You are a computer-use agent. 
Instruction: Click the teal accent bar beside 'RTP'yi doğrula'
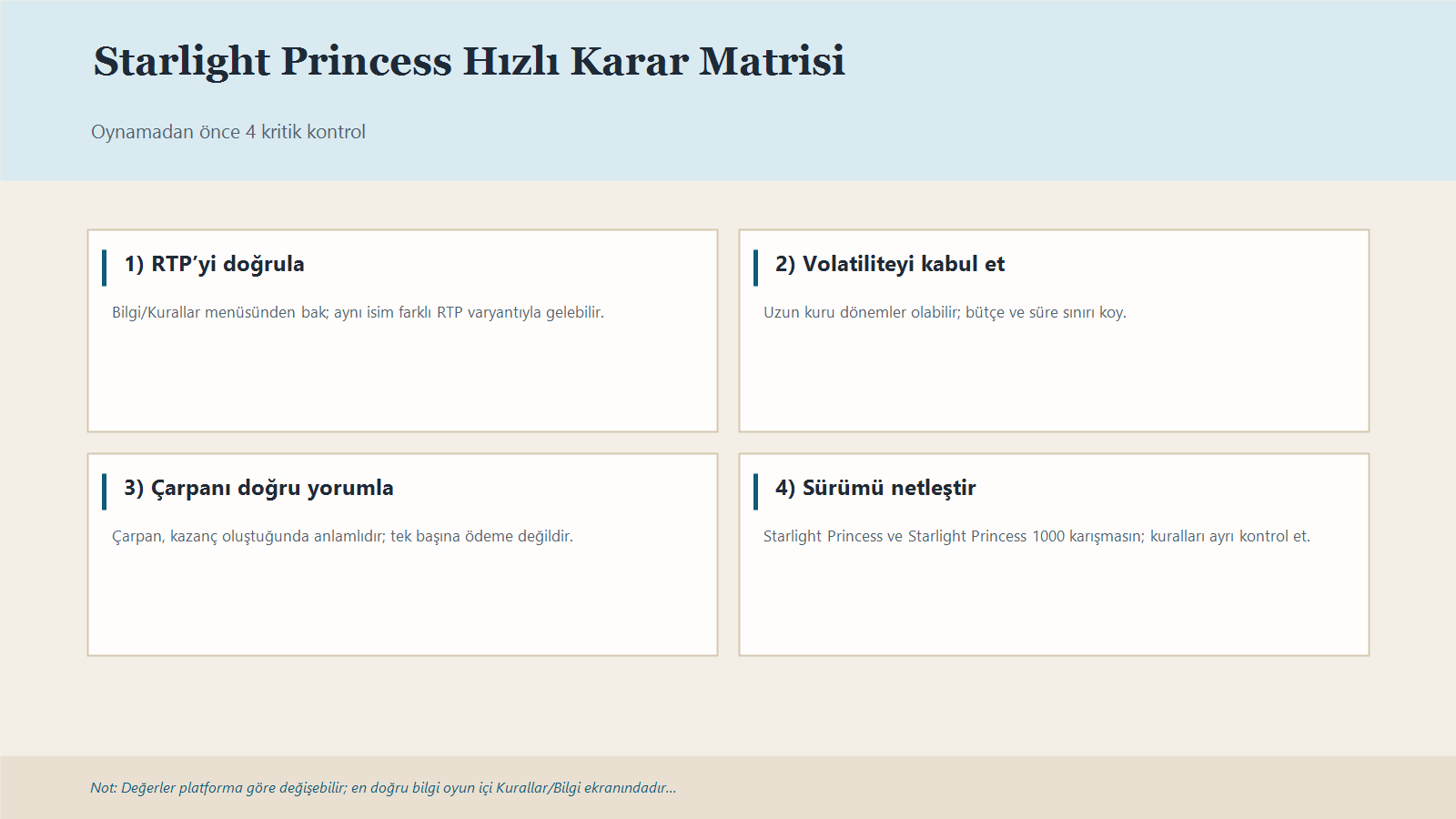pos(105,264)
